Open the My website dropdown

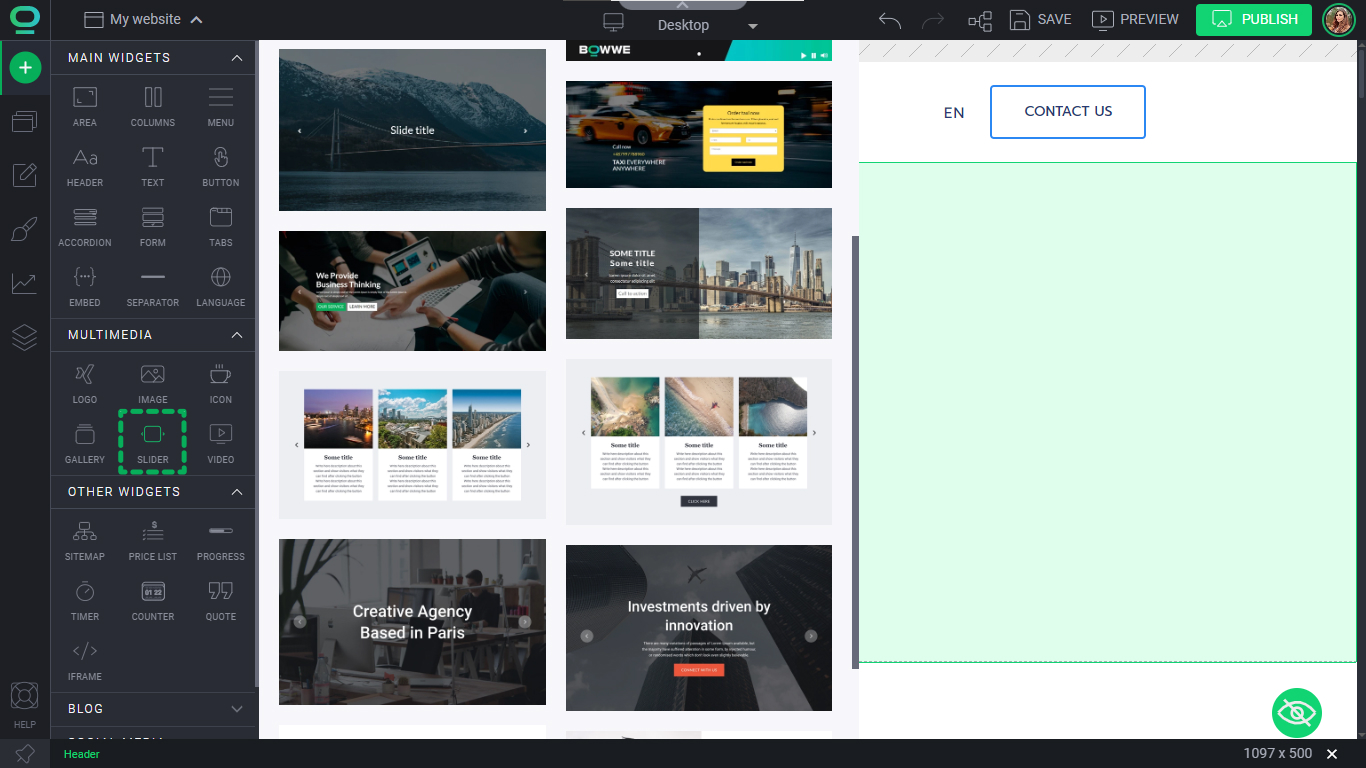point(143,19)
